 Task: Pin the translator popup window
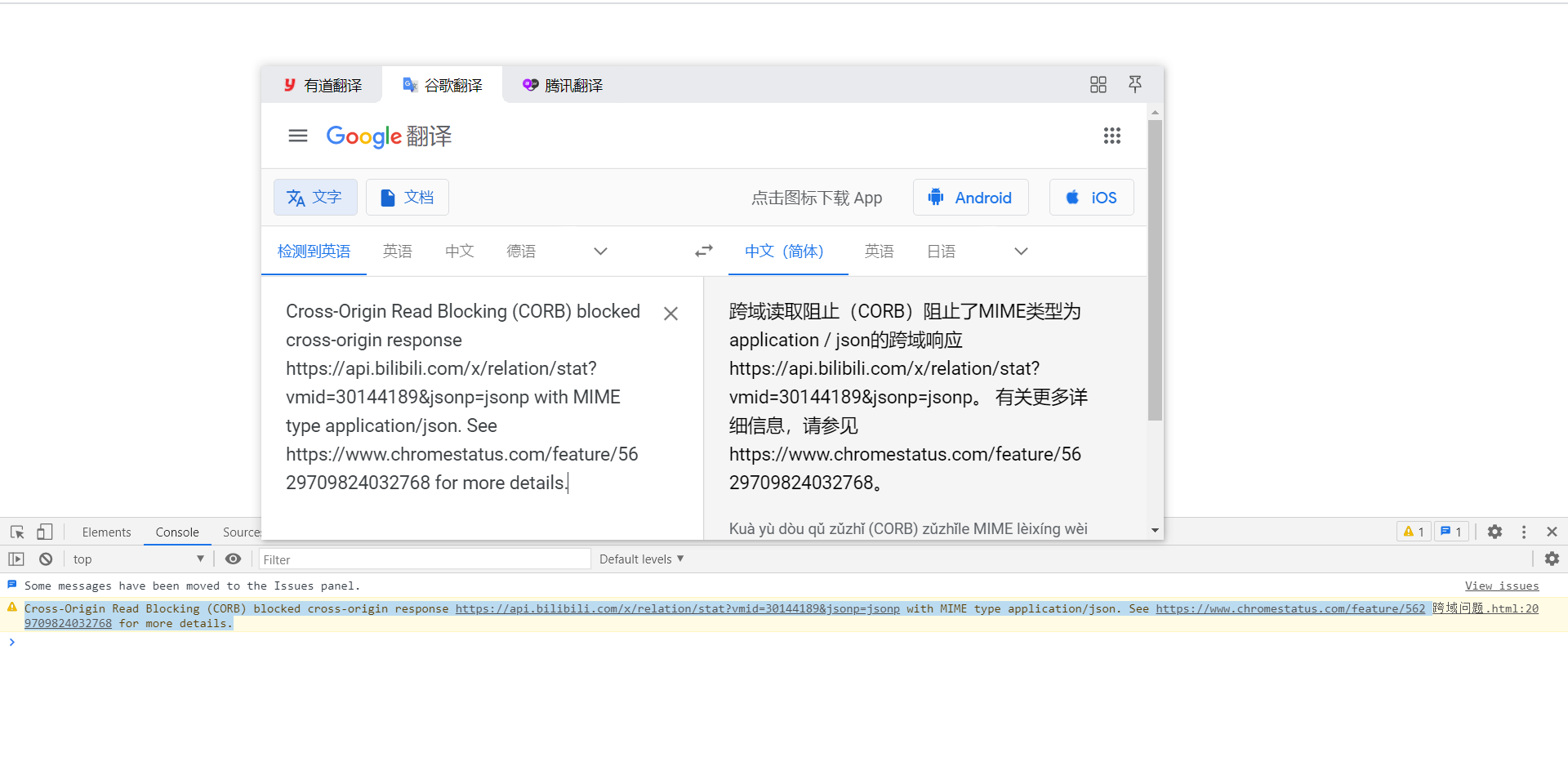1135,84
